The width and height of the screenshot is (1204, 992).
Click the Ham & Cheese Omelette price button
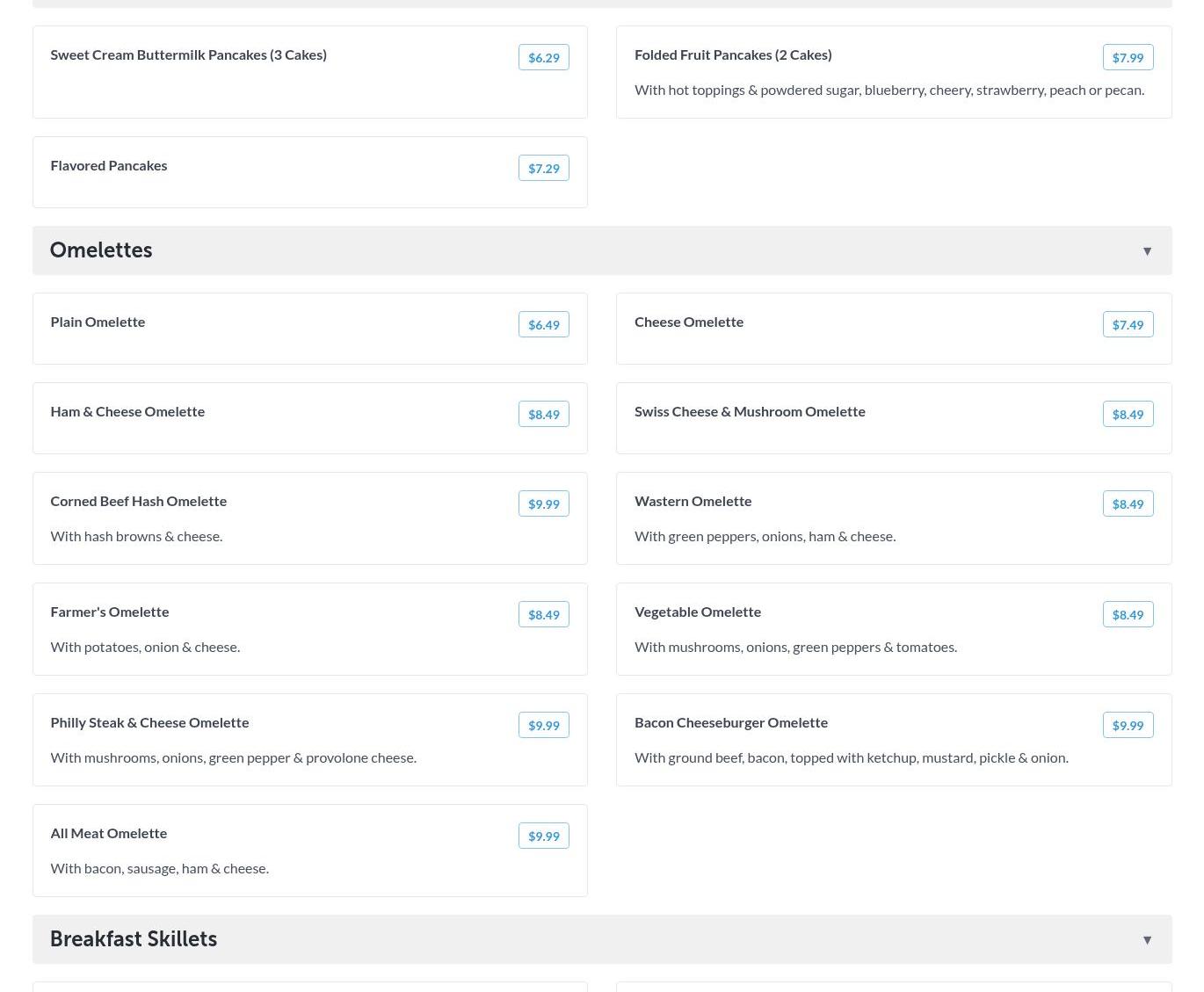pyautogui.click(x=544, y=414)
